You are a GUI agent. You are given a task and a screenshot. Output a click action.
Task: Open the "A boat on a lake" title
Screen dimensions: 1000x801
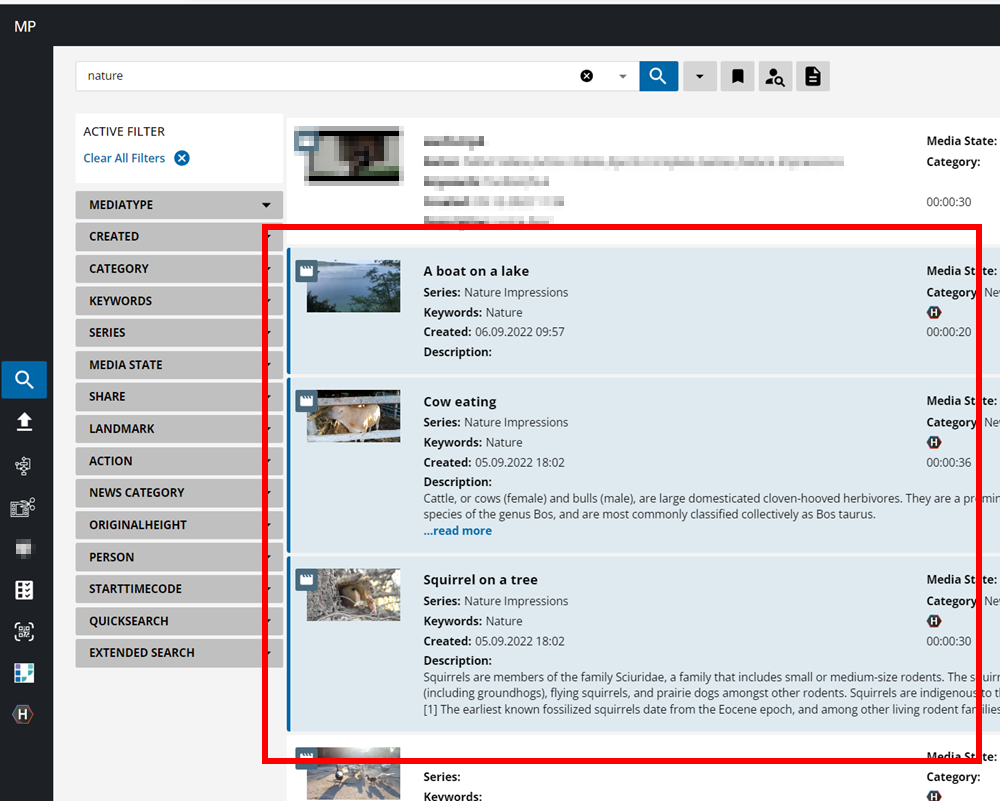coord(476,271)
